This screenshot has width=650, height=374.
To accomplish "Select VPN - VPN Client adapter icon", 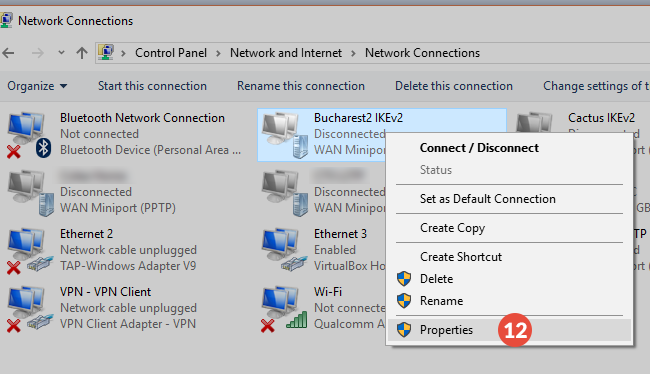I will point(31,309).
